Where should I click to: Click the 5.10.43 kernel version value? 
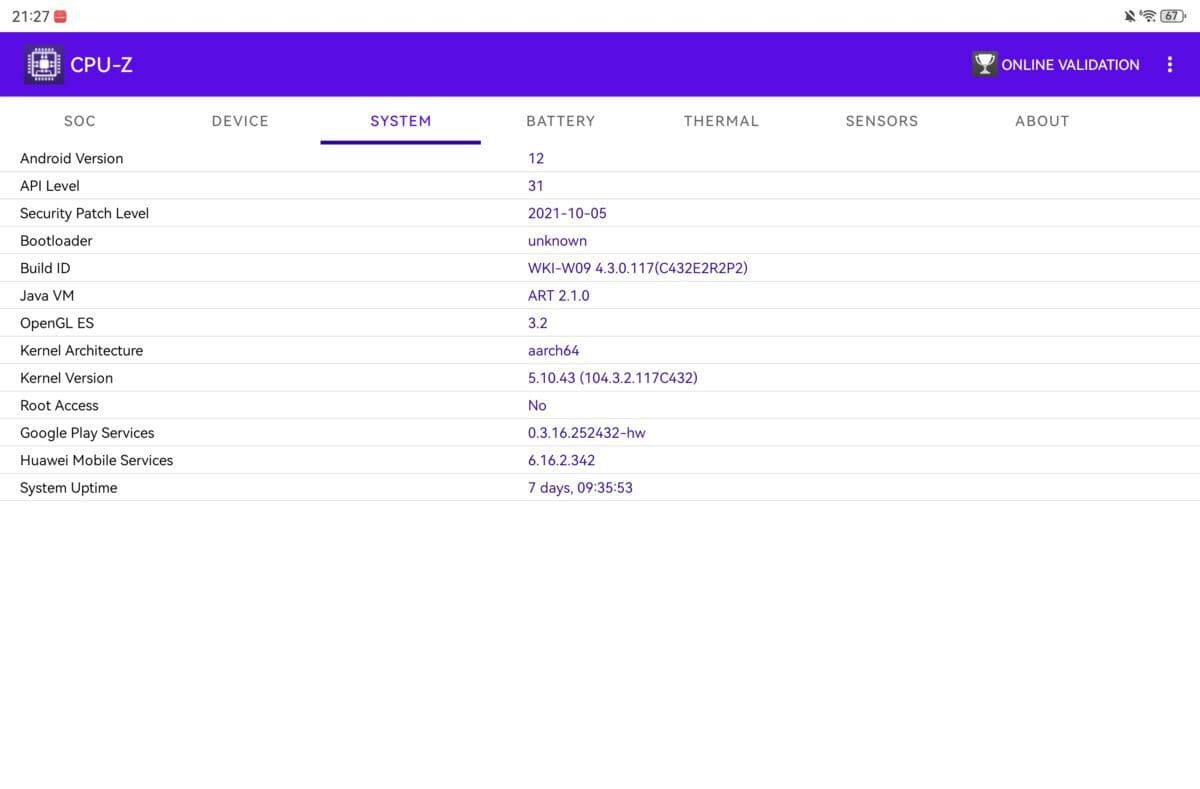[613, 378]
